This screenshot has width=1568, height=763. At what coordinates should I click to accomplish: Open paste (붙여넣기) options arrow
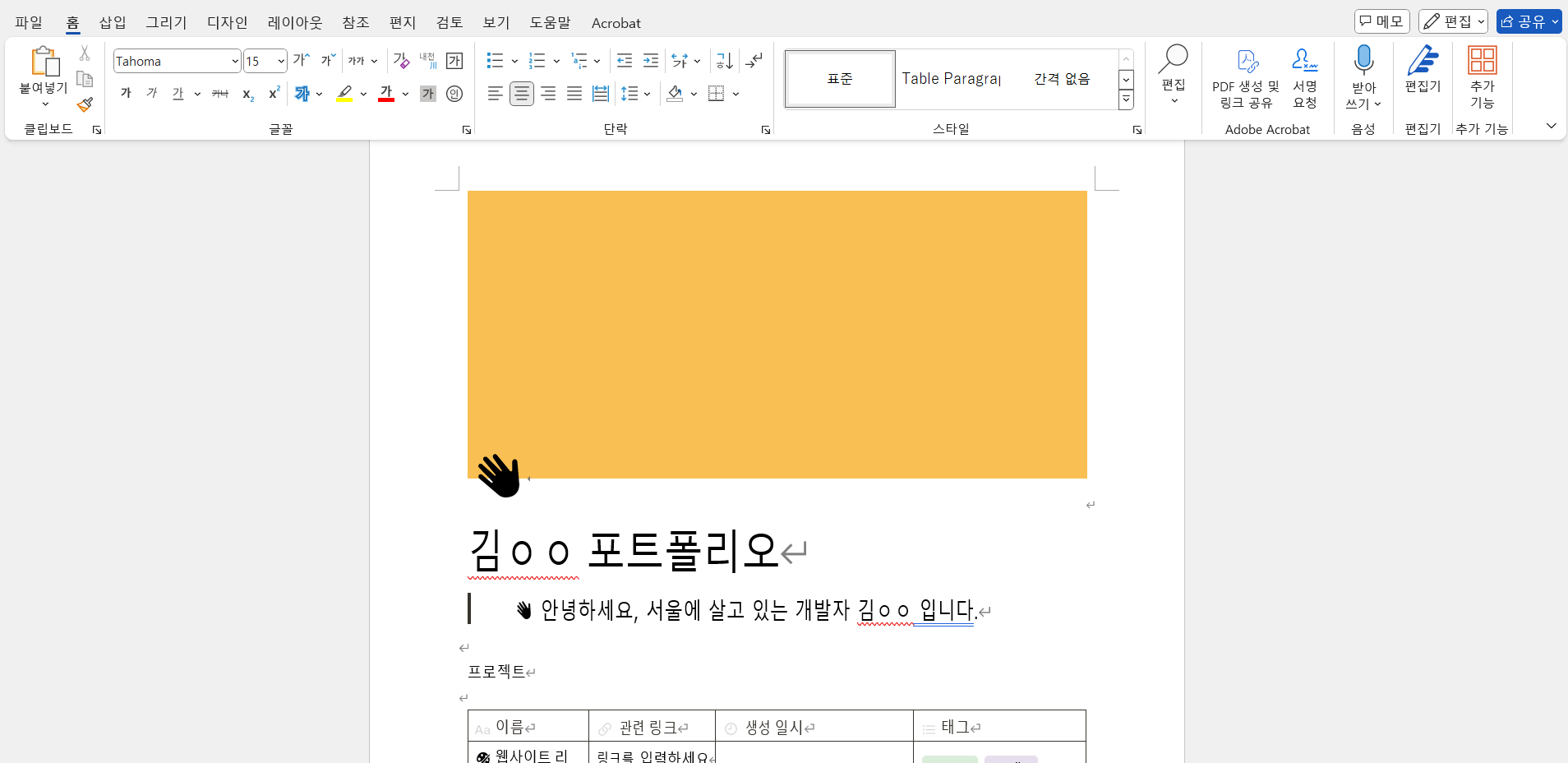click(x=44, y=104)
